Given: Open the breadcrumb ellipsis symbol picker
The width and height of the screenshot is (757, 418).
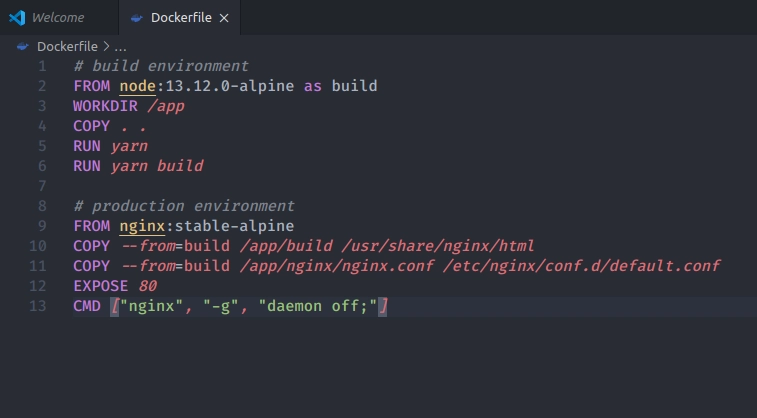Looking at the screenshot, I should point(120,48).
